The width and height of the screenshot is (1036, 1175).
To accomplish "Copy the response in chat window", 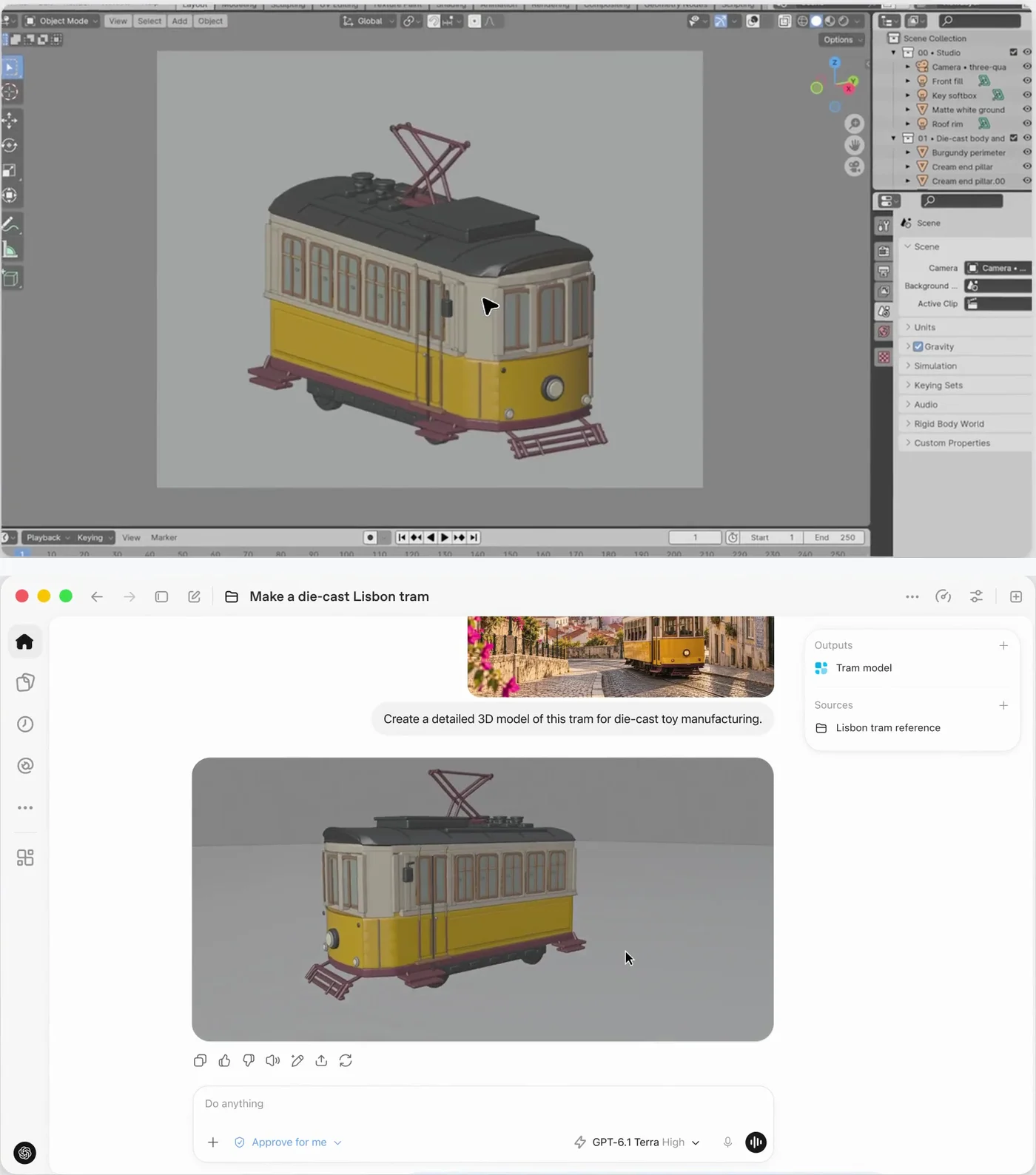I will (x=200, y=1060).
